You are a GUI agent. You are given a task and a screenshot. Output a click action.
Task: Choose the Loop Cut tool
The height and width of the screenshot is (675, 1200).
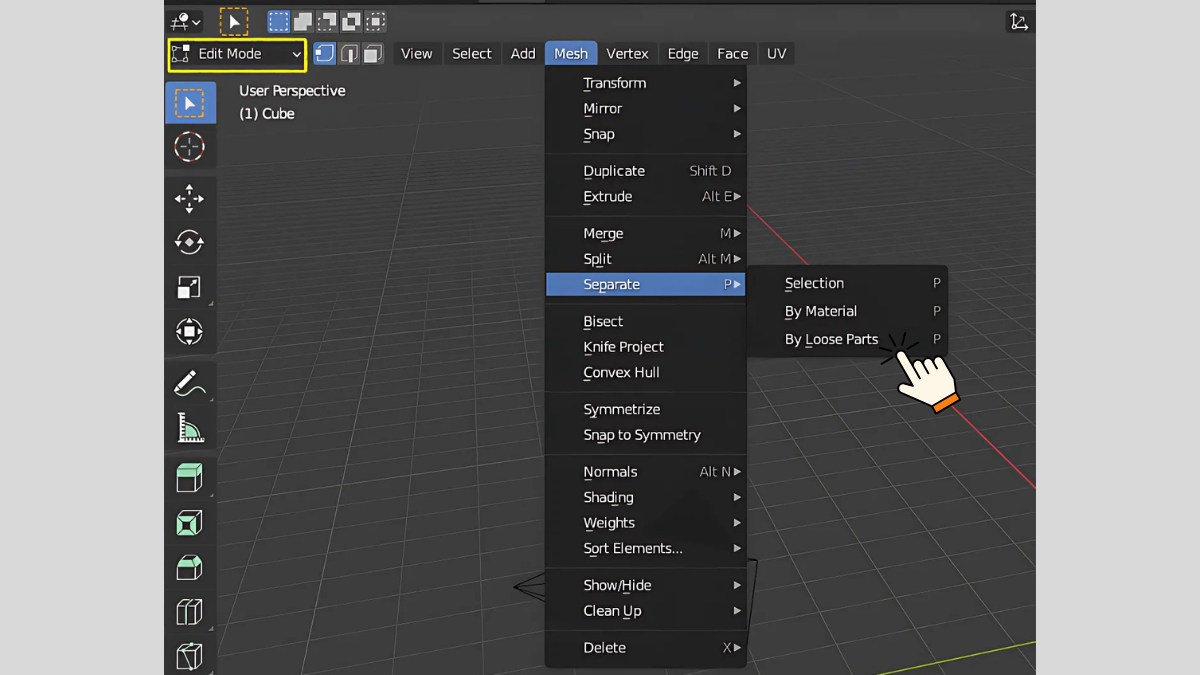point(190,611)
